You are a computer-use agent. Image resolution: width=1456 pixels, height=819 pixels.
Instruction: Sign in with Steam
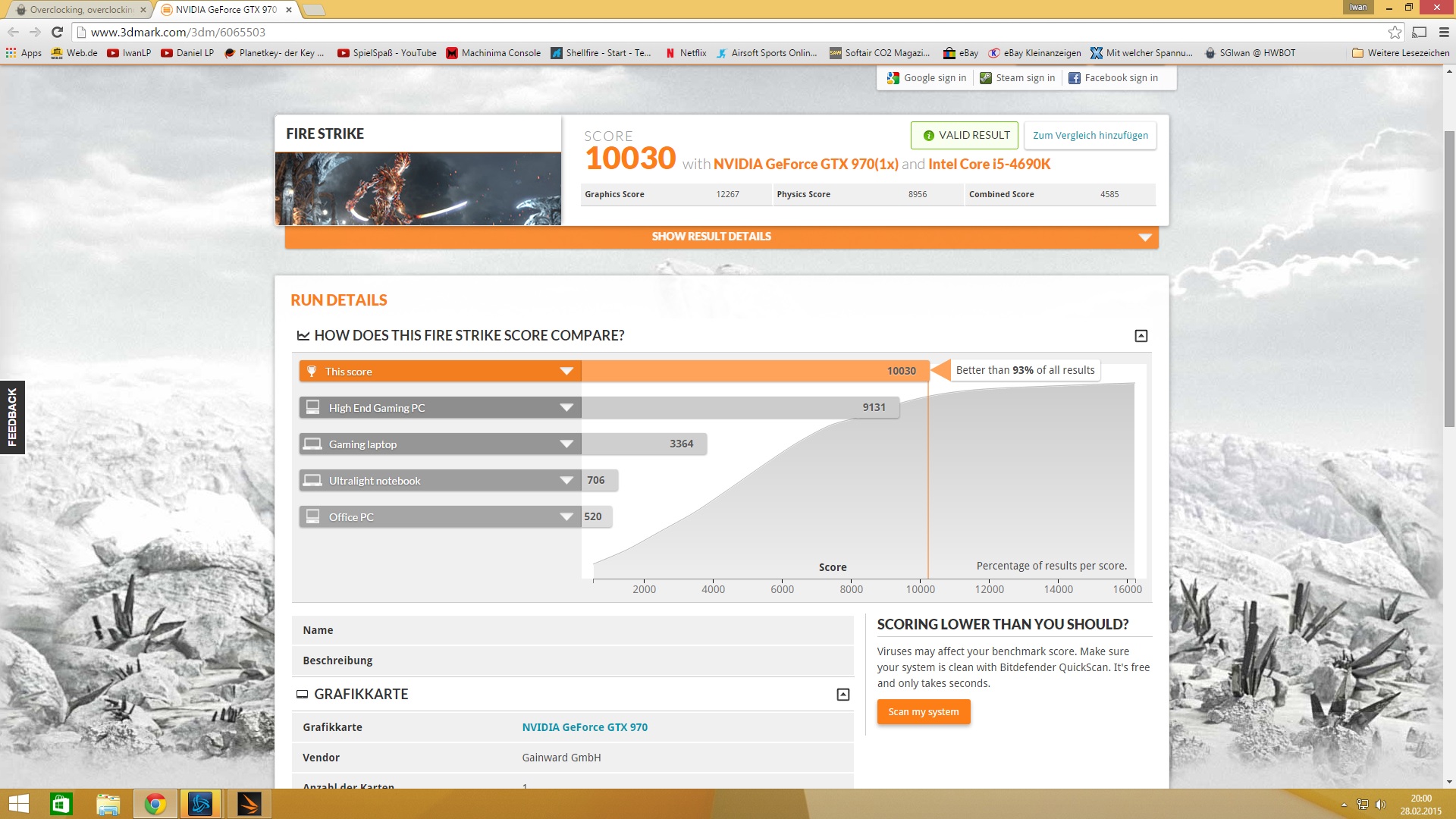[x=1018, y=78]
